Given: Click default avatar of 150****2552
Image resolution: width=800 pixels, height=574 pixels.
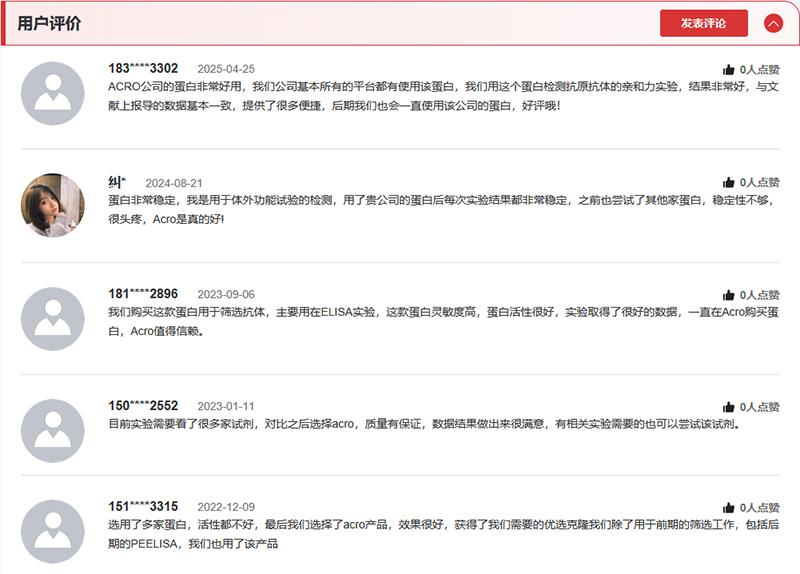Looking at the screenshot, I should click(53, 430).
